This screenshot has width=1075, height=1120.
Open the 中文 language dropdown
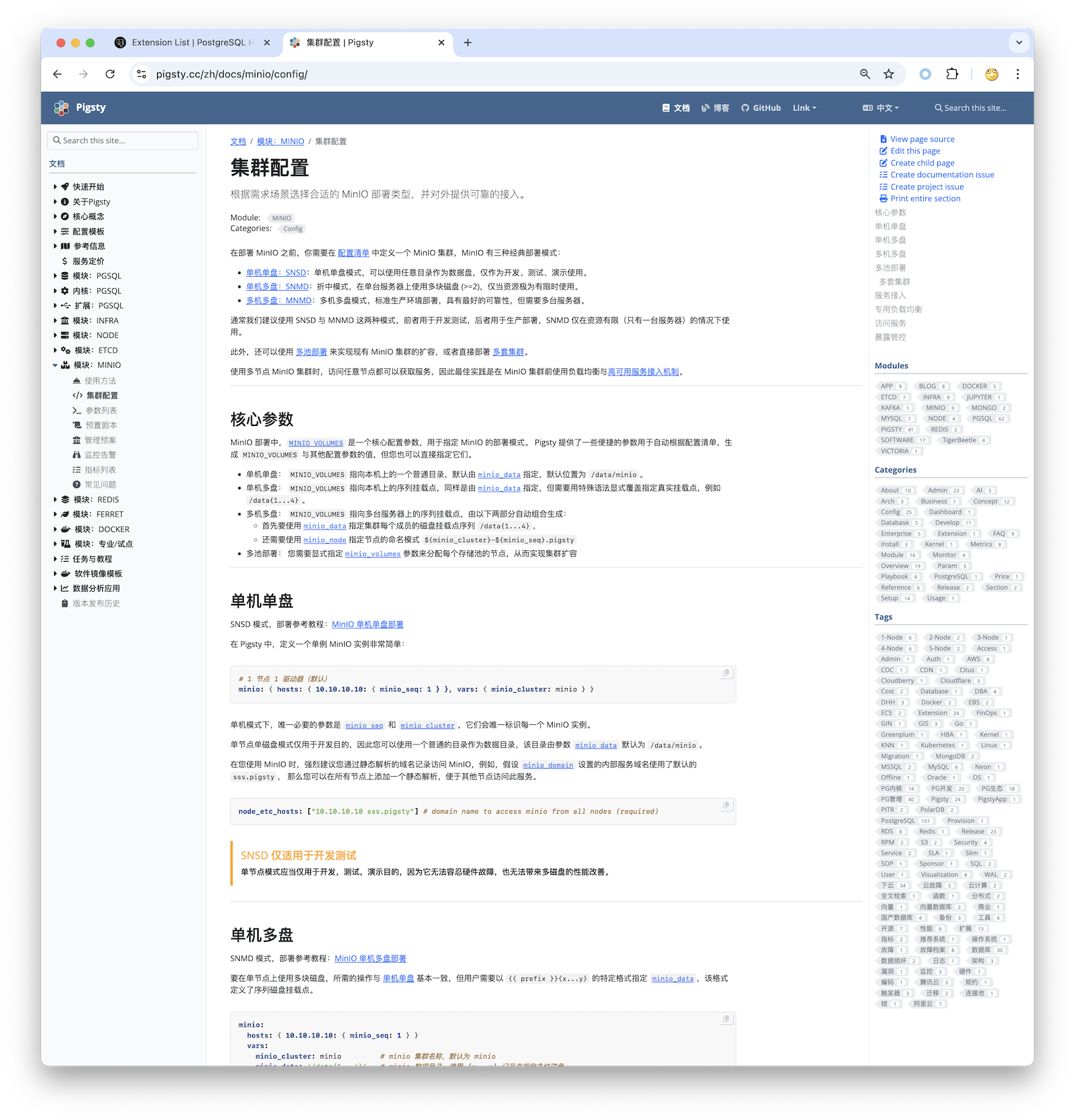tap(881, 107)
